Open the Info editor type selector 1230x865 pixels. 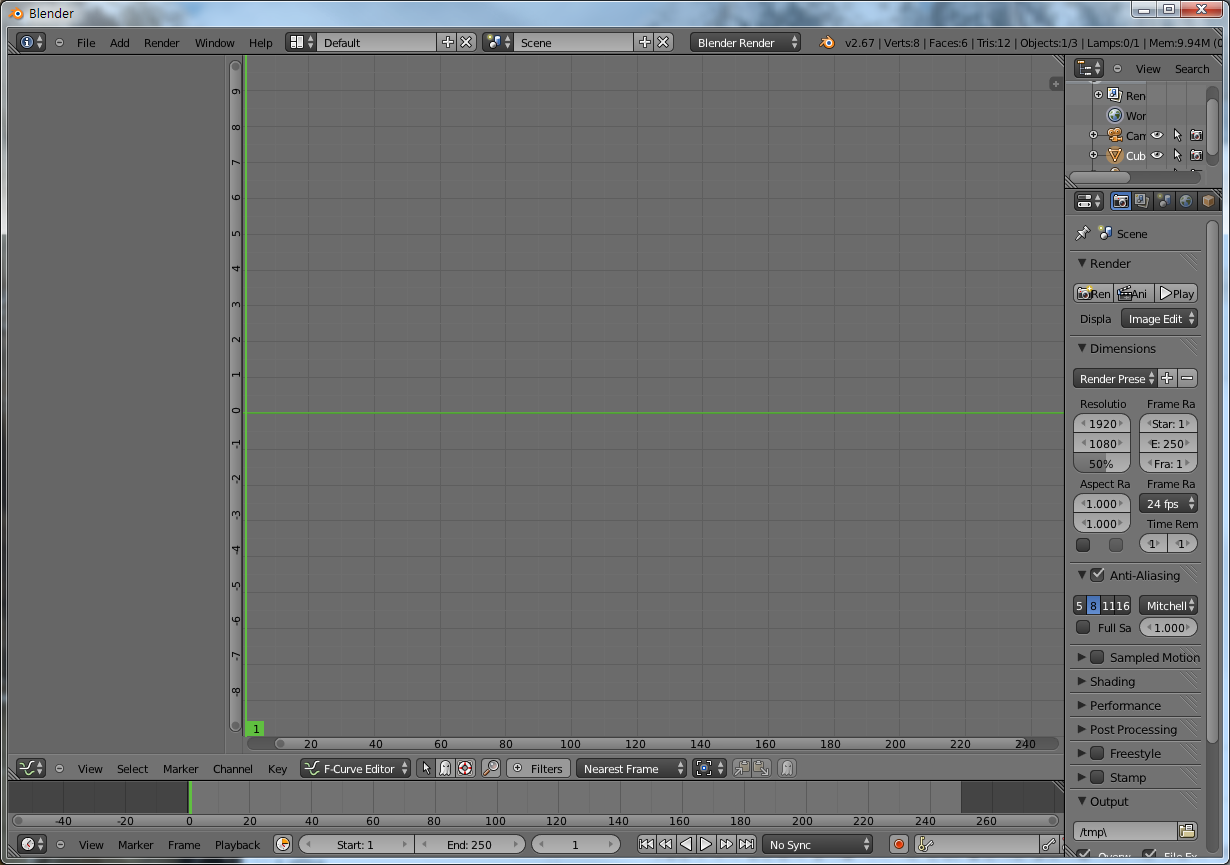31,42
